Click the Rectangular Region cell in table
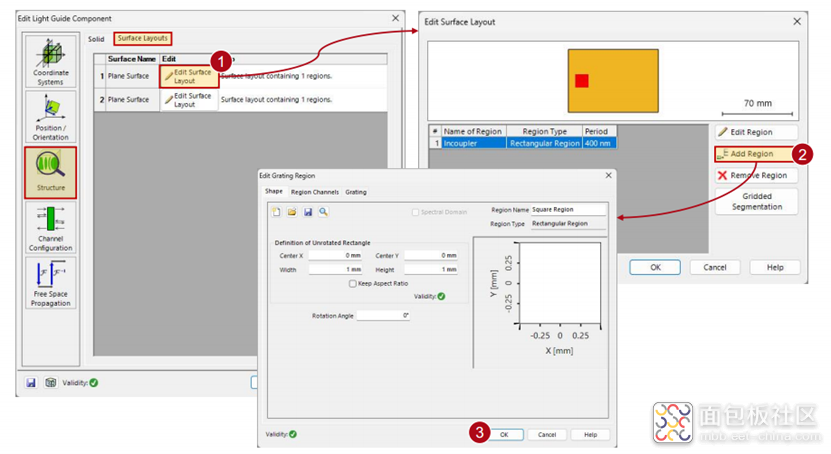Screen dimensions: 831x454 point(544,143)
